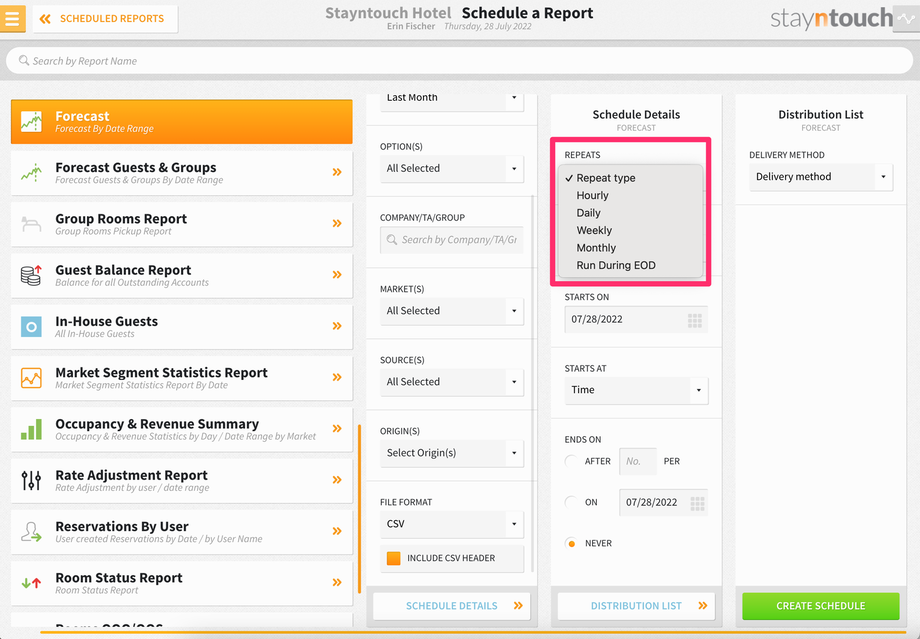
Task: Click the Occupancy & Revenue bar chart icon
Action: coord(31,429)
